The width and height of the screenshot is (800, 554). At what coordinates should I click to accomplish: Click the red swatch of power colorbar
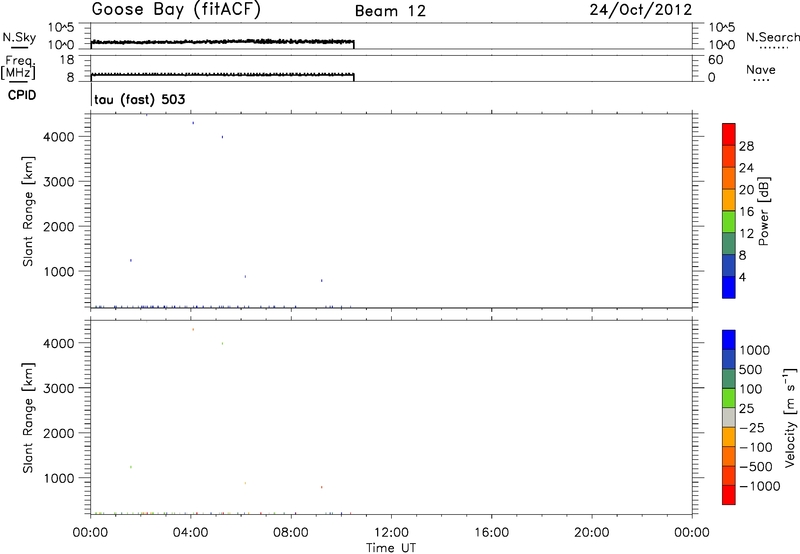pyautogui.click(x=729, y=134)
